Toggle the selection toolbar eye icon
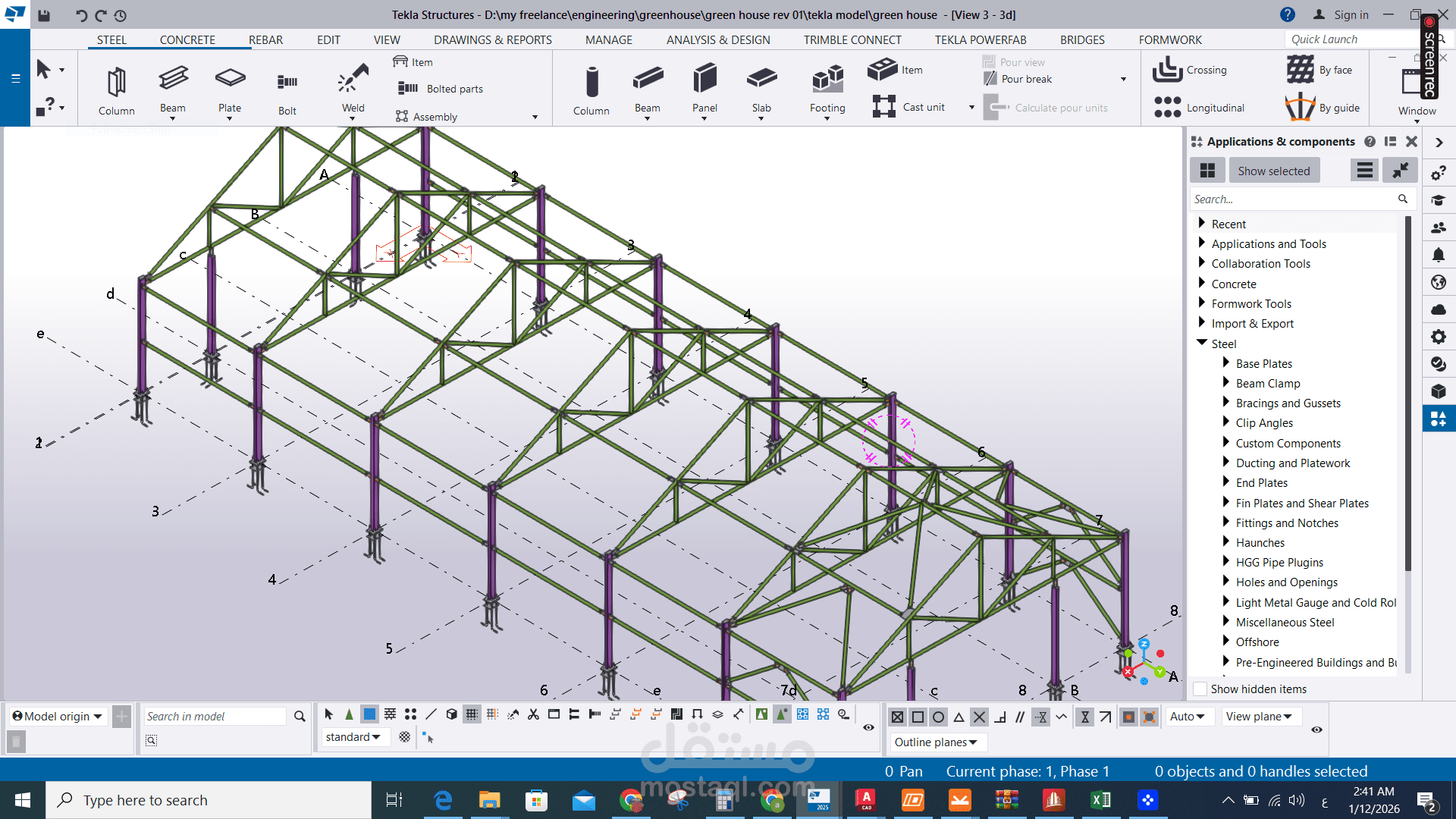 point(868,727)
